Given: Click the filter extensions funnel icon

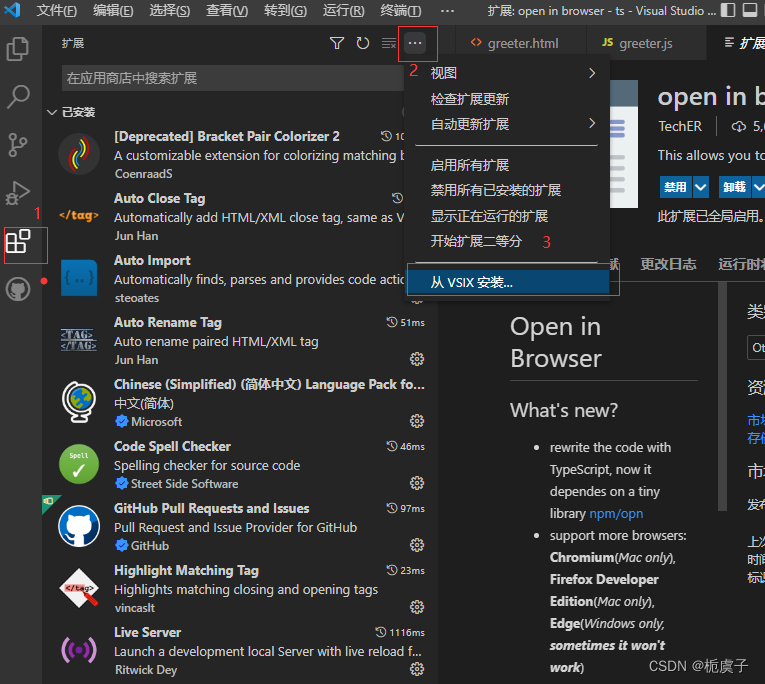Looking at the screenshot, I should tap(337, 43).
